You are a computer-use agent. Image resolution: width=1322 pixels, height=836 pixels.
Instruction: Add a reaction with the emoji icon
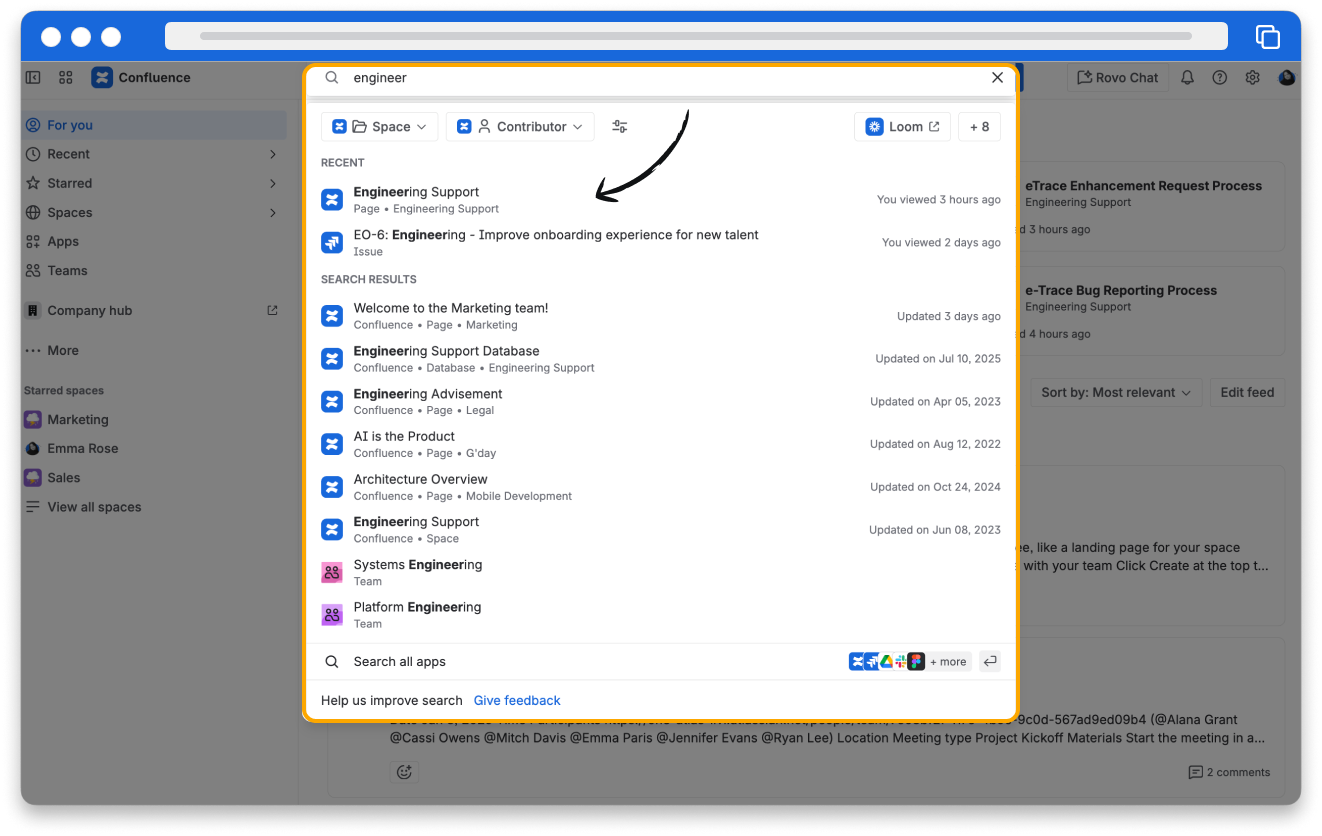click(404, 772)
